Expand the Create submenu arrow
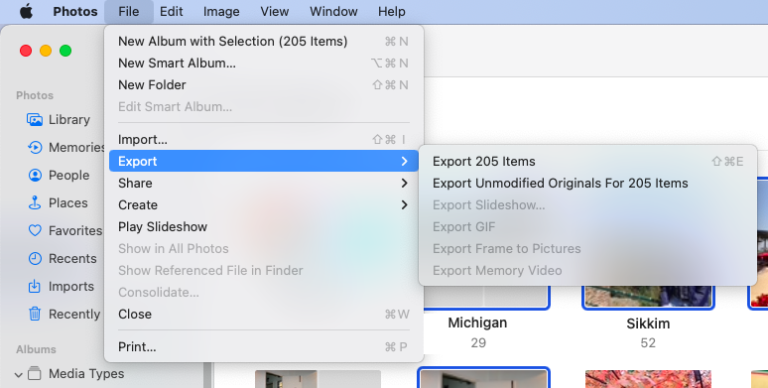Viewport: 768px width, 388px height. 404,205
